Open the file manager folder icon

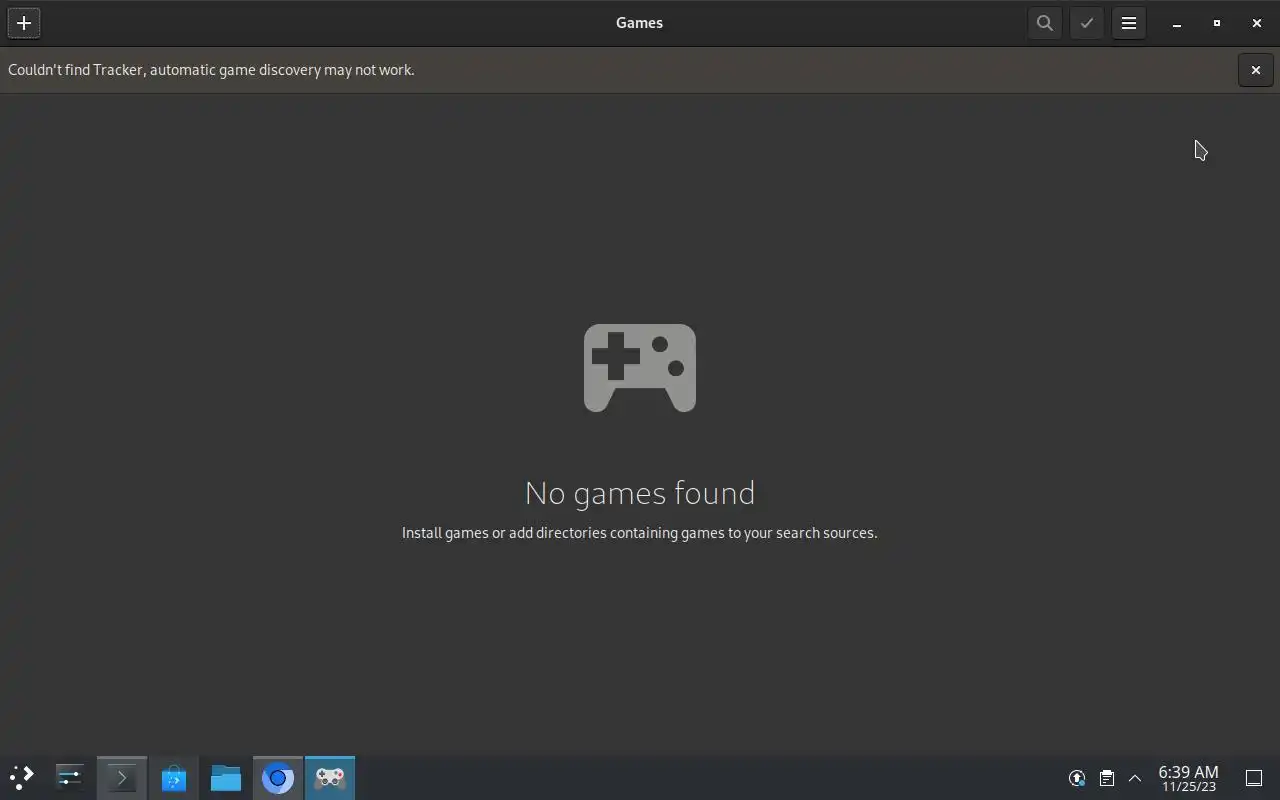226,778
